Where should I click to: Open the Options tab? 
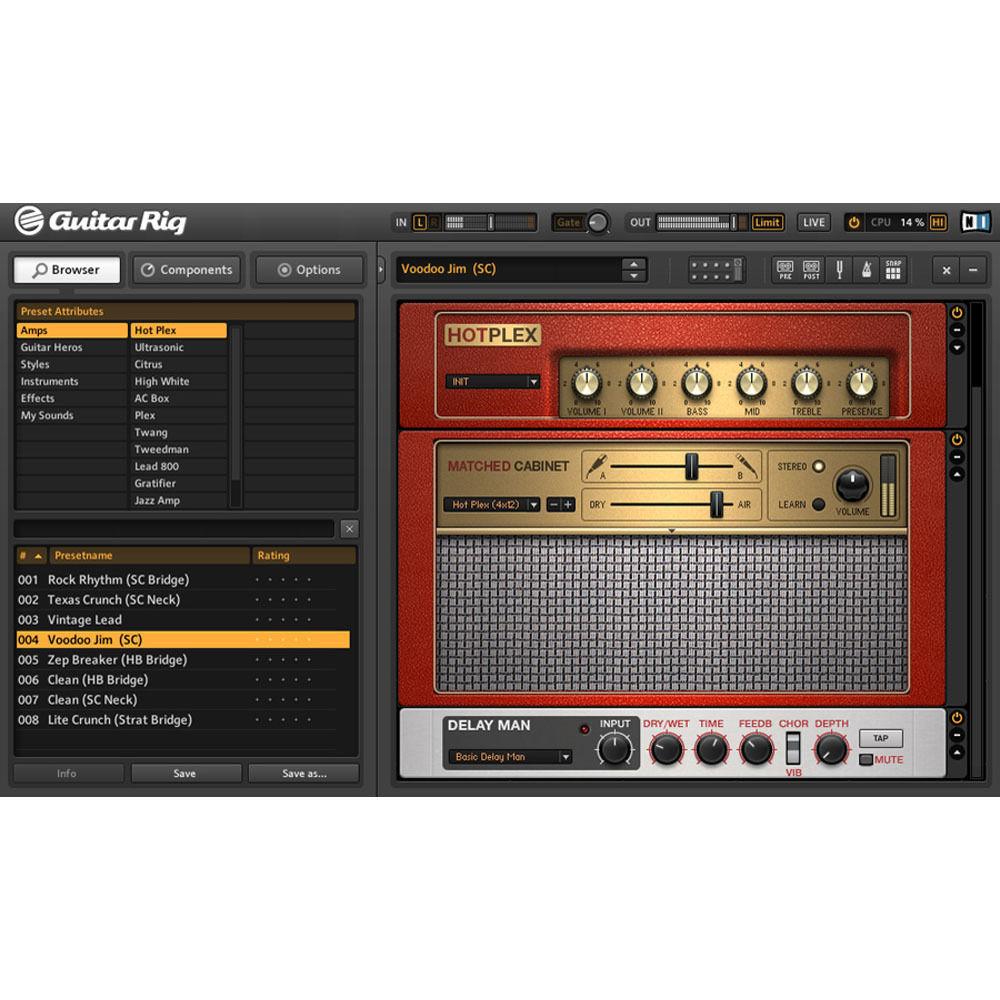pos(310,269)
